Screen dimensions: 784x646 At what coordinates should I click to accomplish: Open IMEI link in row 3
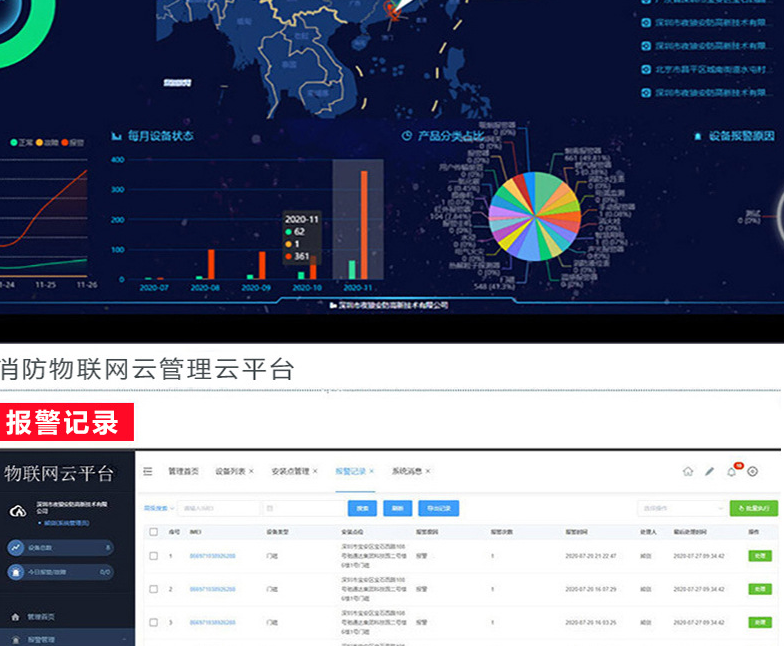pos(212,622)
